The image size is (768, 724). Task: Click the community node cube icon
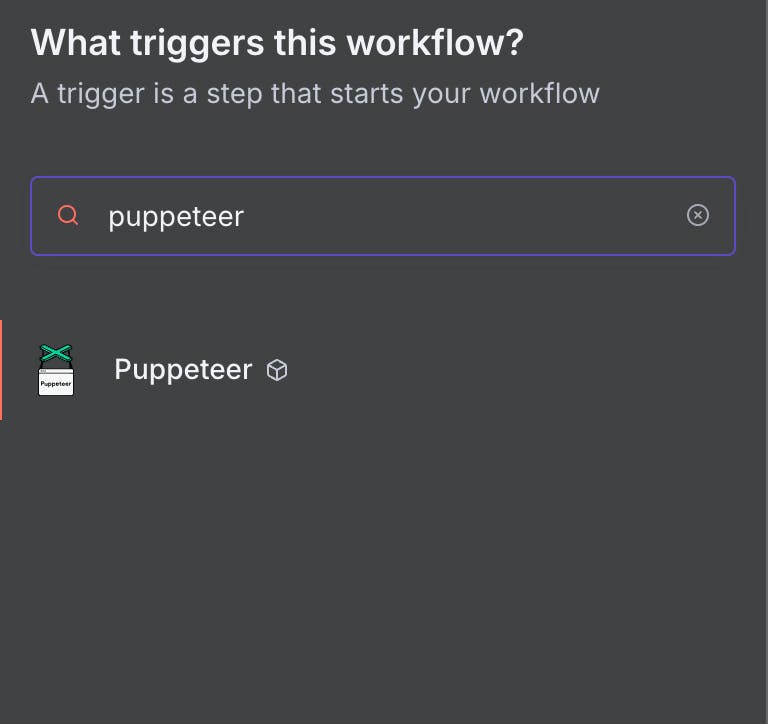[277, 370]
